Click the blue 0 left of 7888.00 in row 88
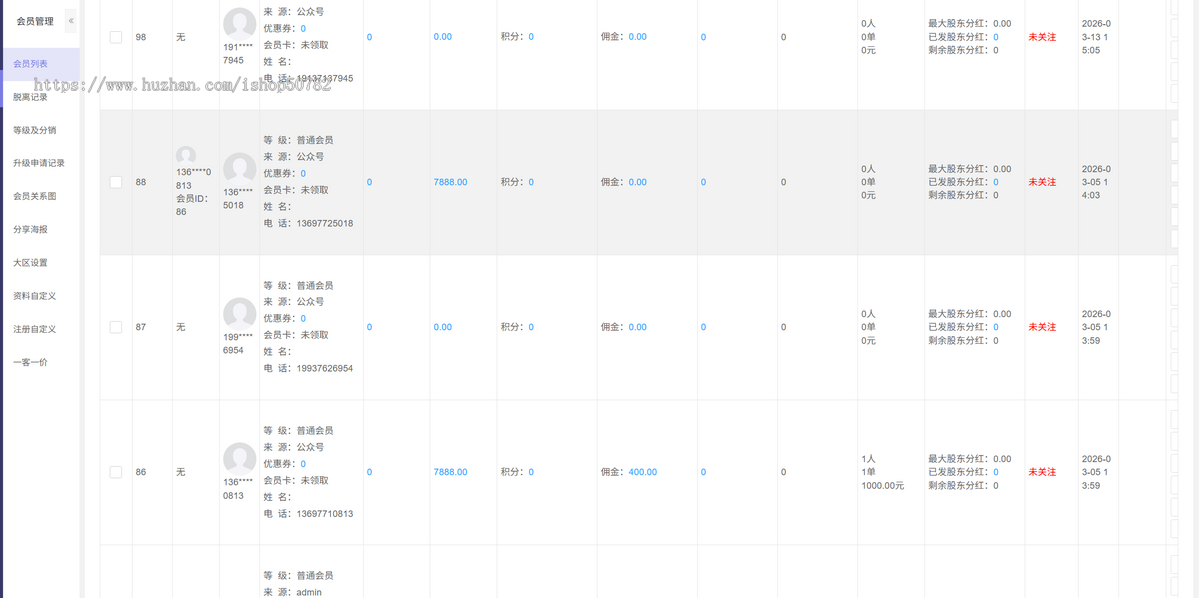1200x598 pixels. click(x=369, y=182)
